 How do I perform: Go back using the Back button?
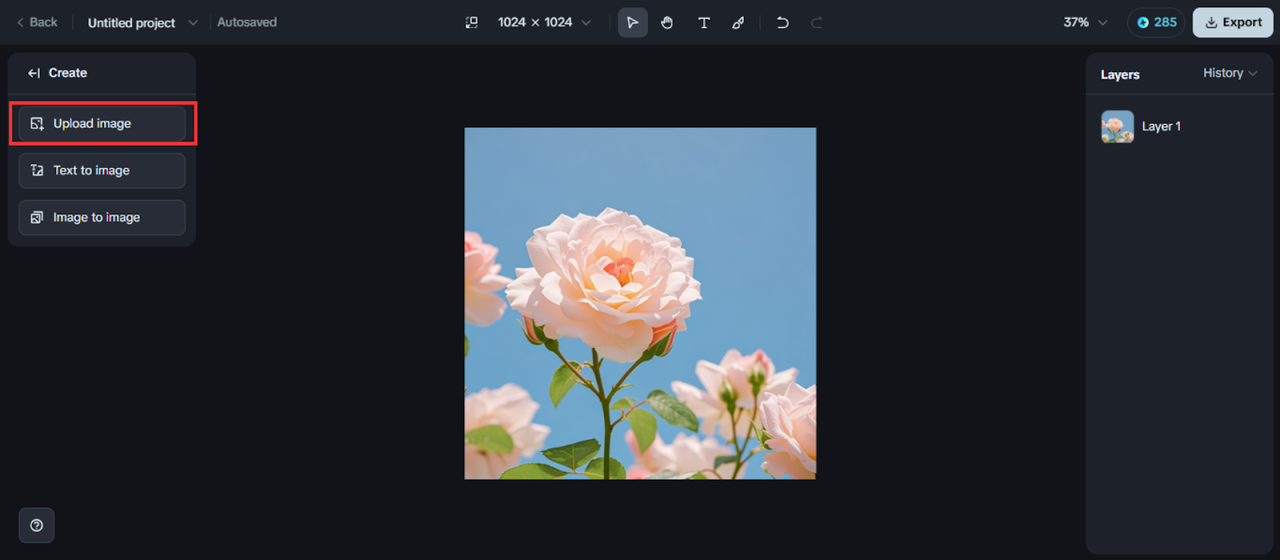37,22
